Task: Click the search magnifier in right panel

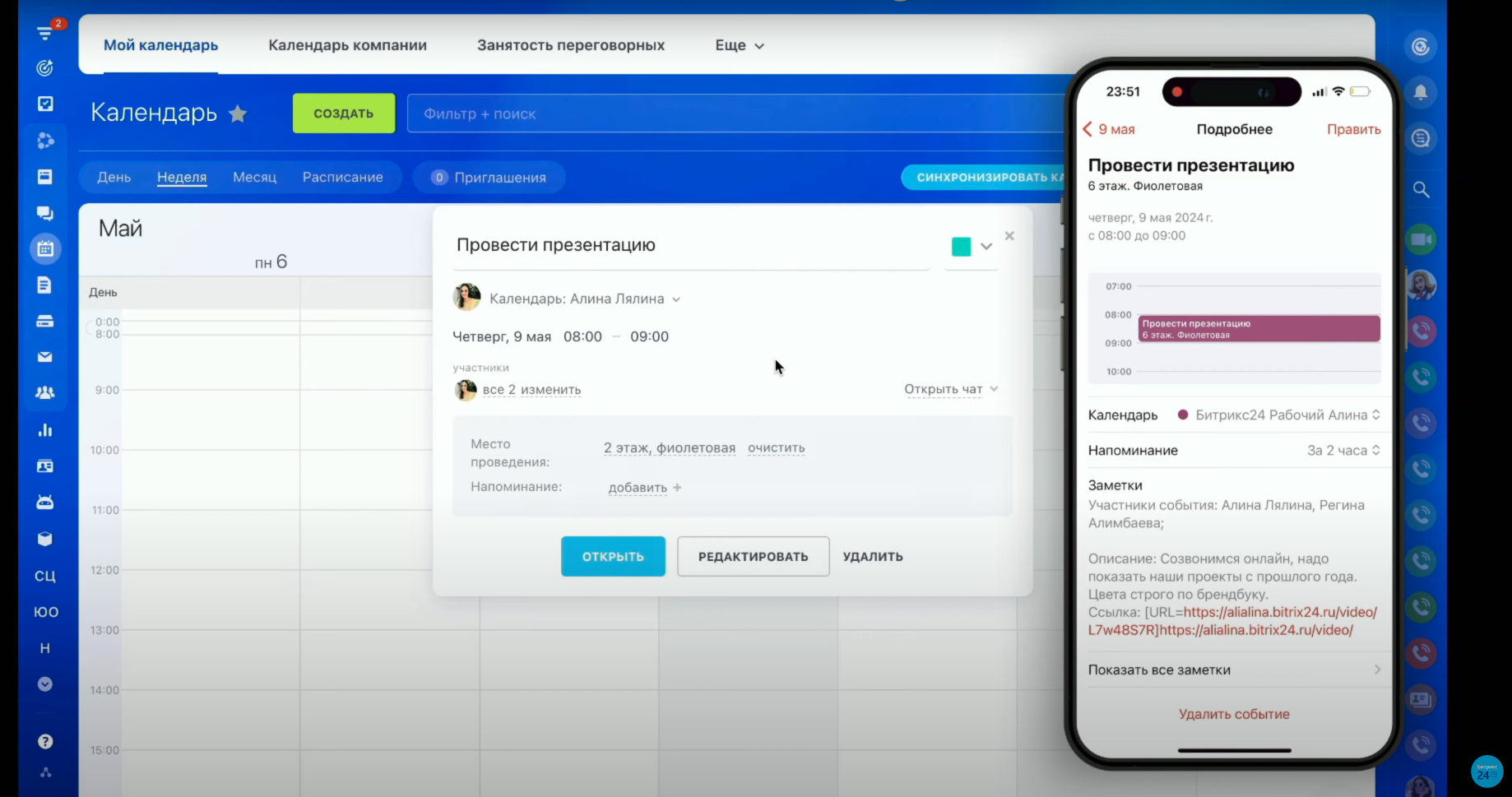Action: [x=1420, y=190]
